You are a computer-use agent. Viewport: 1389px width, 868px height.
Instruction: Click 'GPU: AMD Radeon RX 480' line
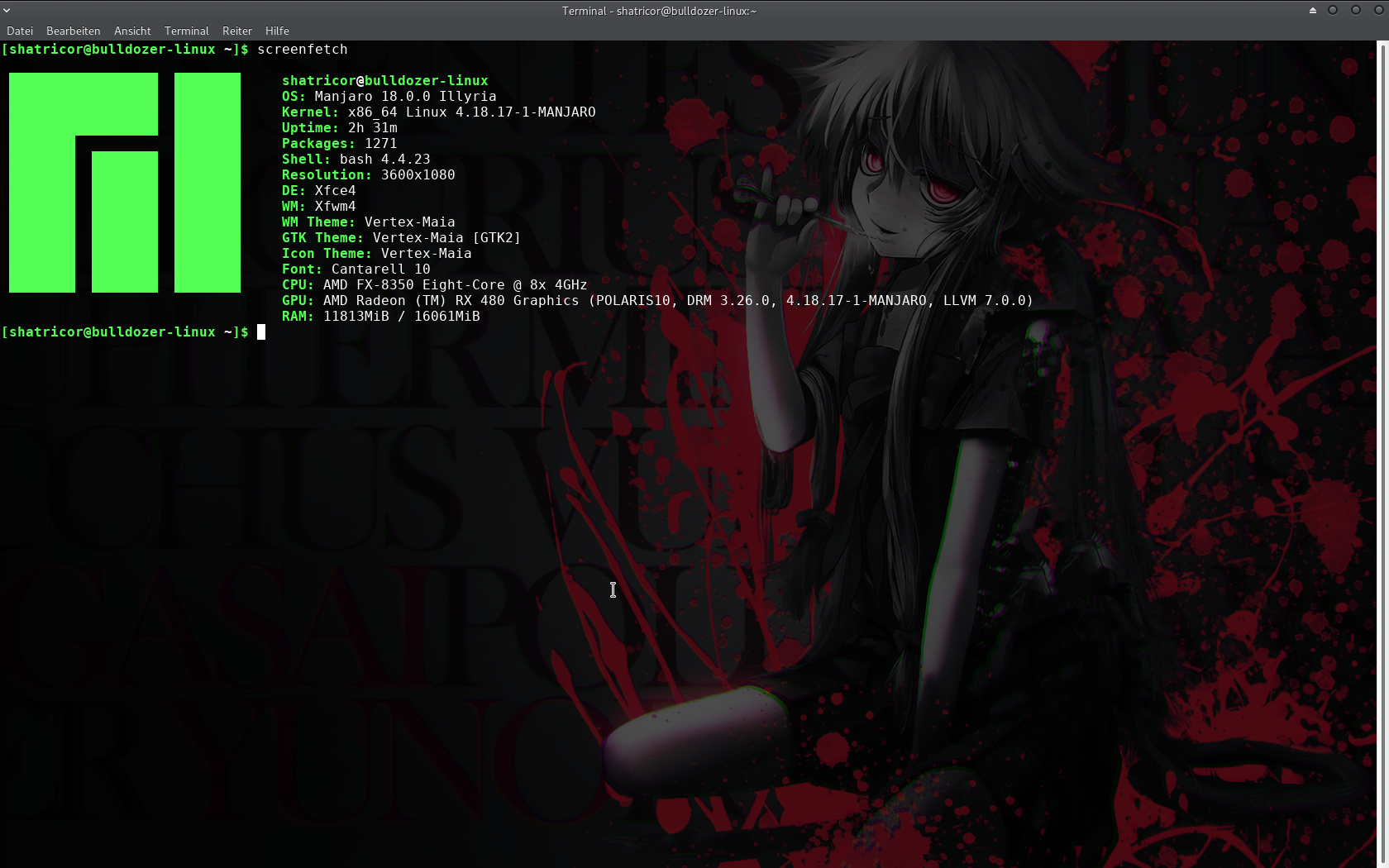(x=657, y=301)
